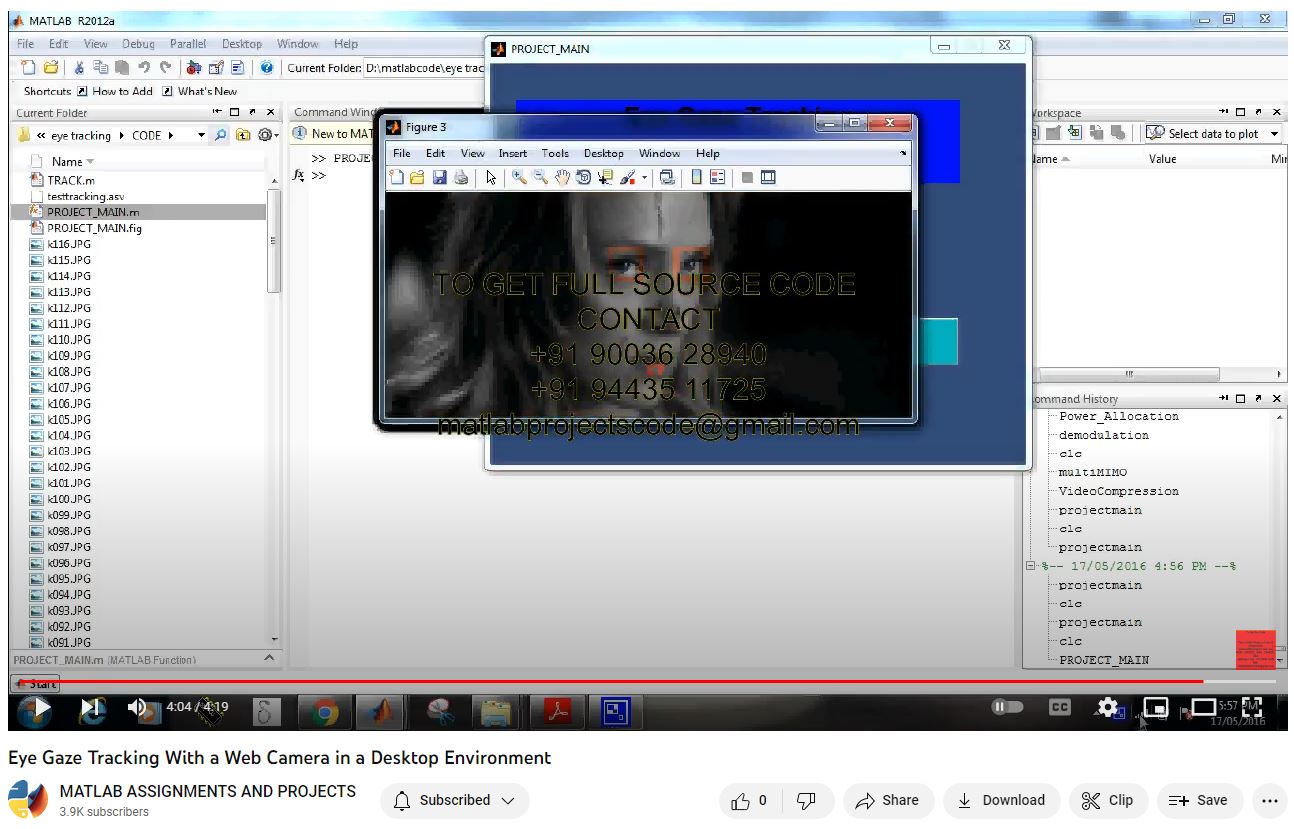Click Show Plot Tools and Dock Figure icon
The height and width of the screenshot is (829, 1294).
[768, 178]
